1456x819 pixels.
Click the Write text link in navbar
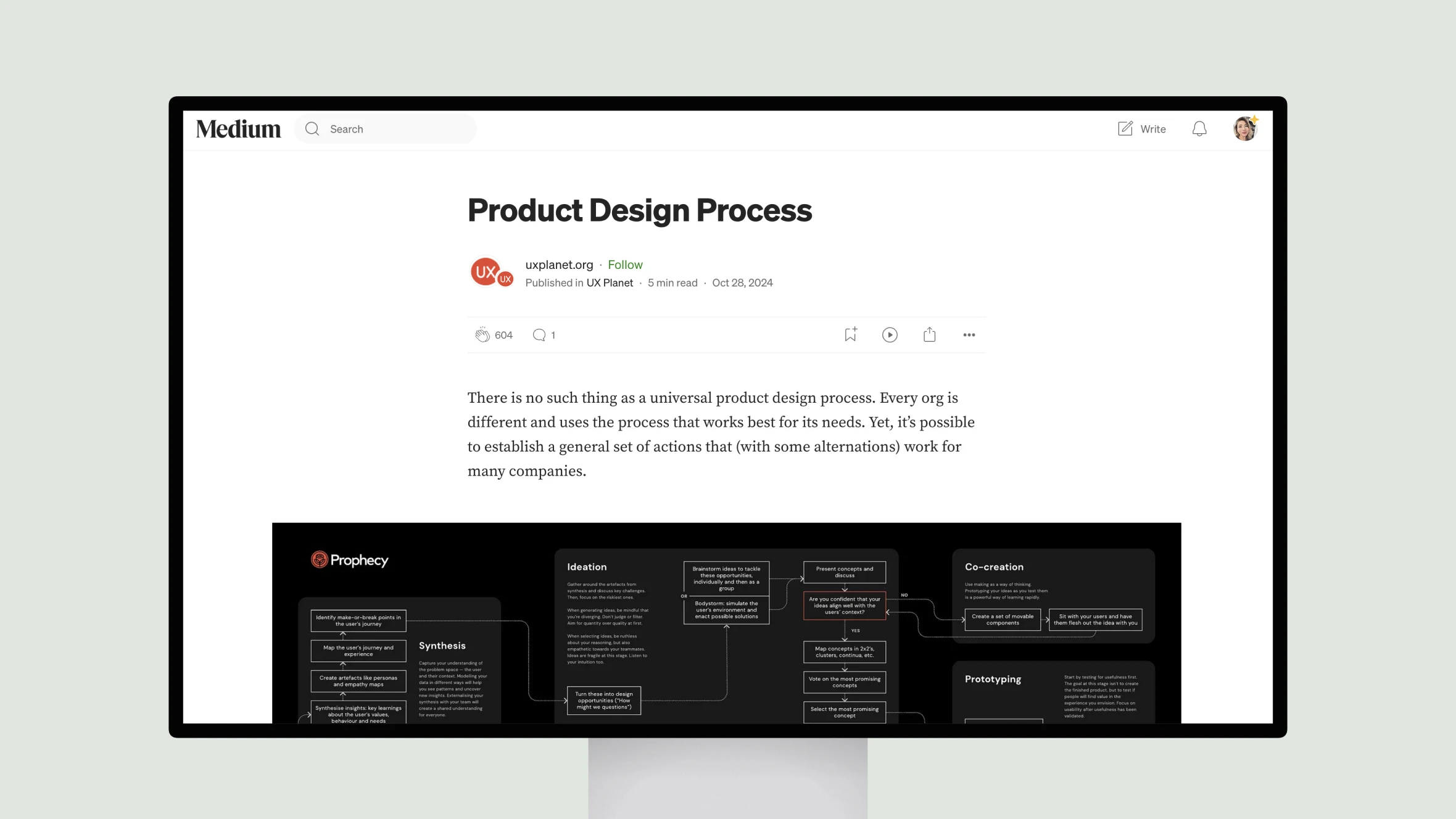1152,128
